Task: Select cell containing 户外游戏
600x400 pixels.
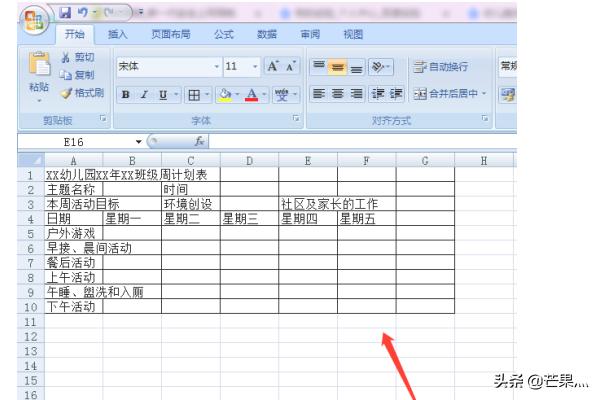Action: click(74, 233)
